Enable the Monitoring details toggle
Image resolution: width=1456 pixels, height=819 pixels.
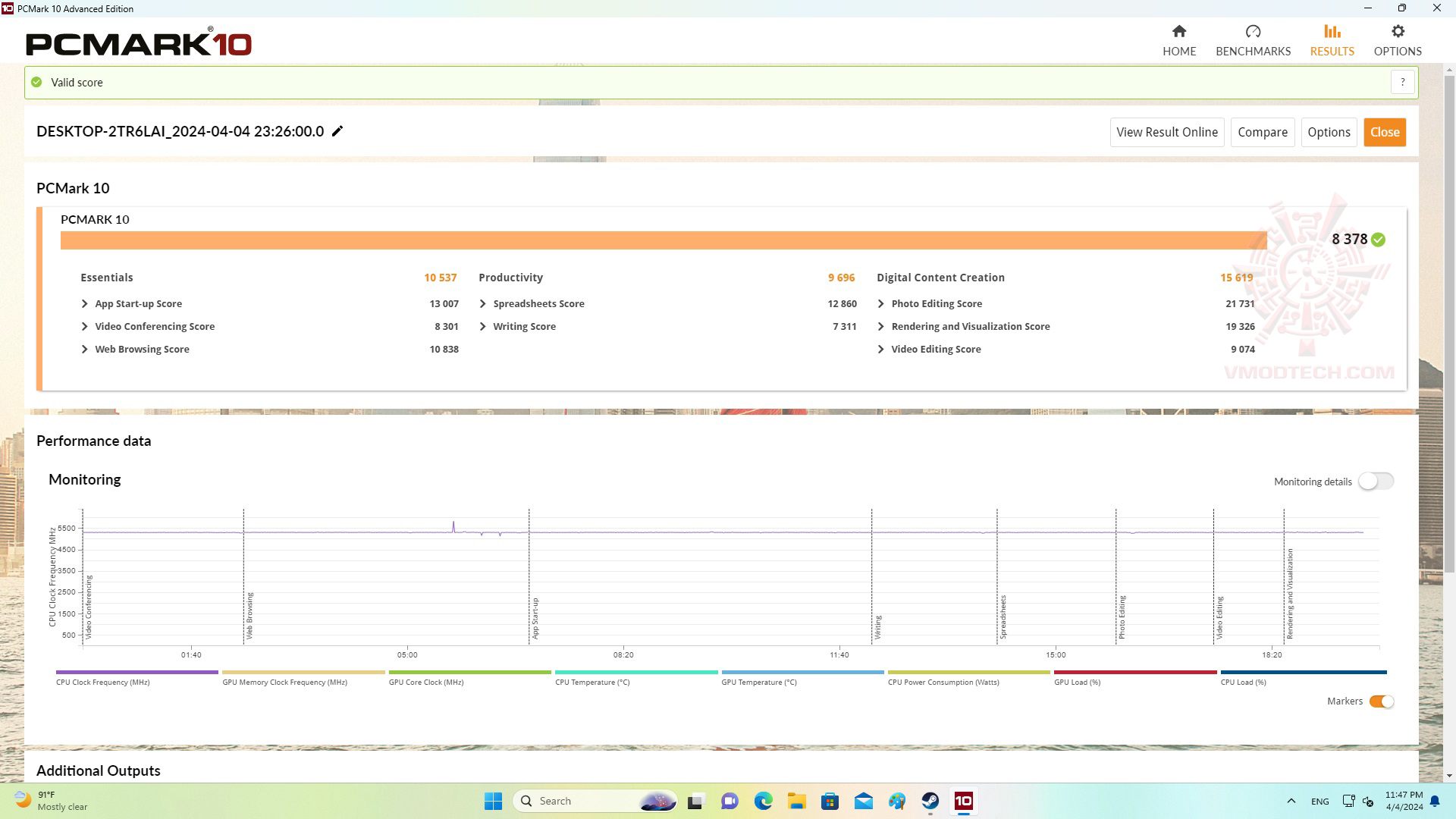coord(1375,482)
